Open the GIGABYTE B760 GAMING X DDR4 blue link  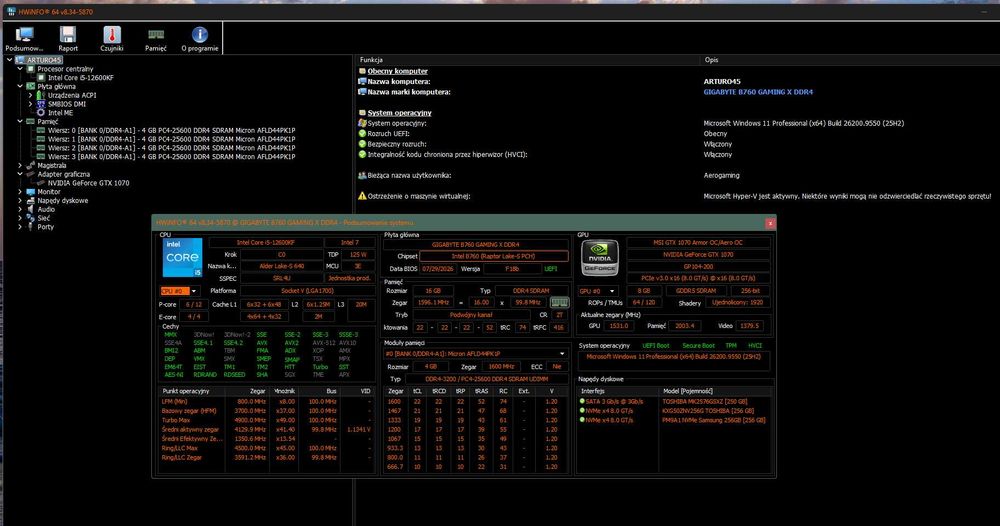pos(758,92)
